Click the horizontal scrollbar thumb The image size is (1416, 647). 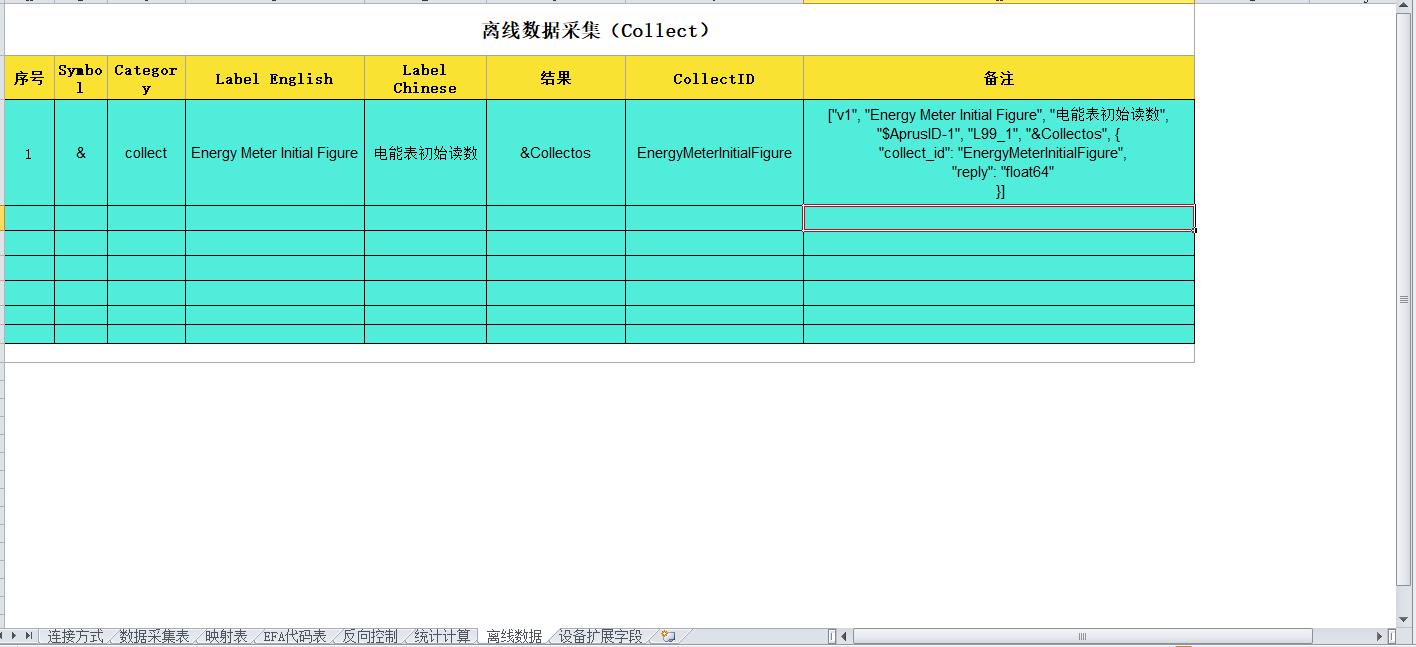1082,637
